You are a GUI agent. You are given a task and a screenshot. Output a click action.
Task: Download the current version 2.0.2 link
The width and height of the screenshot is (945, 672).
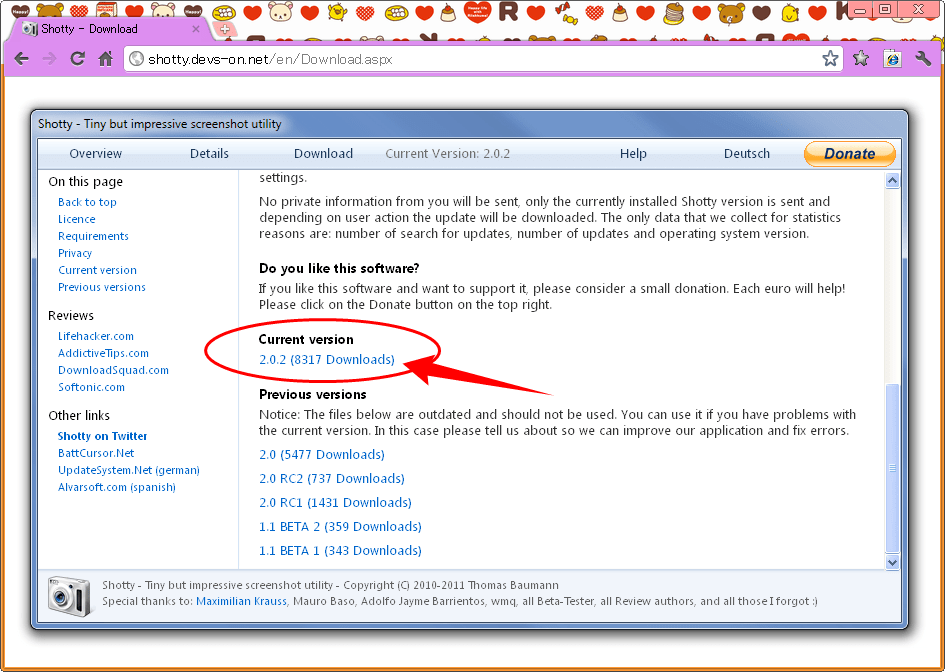pos(327,359)
